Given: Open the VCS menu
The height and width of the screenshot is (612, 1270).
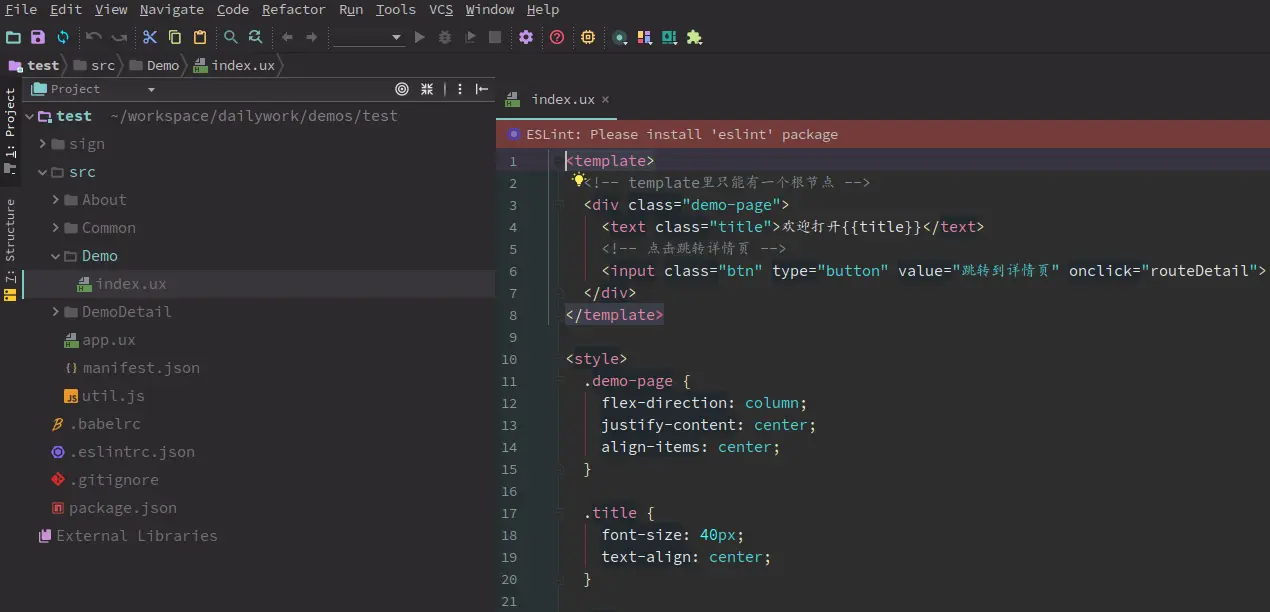Looking at the screenshot, I should (441, 9).
